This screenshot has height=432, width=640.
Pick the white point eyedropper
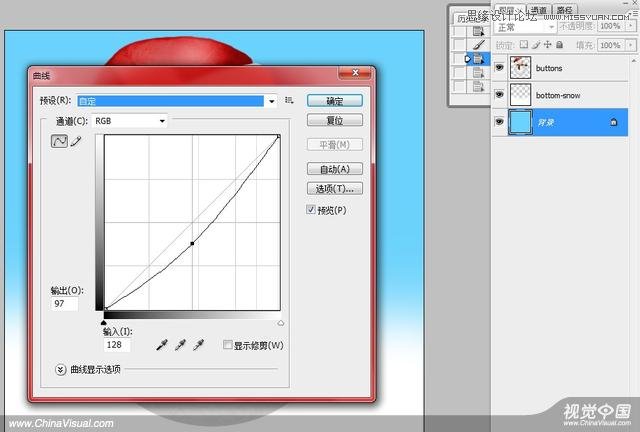pos(198,345)
